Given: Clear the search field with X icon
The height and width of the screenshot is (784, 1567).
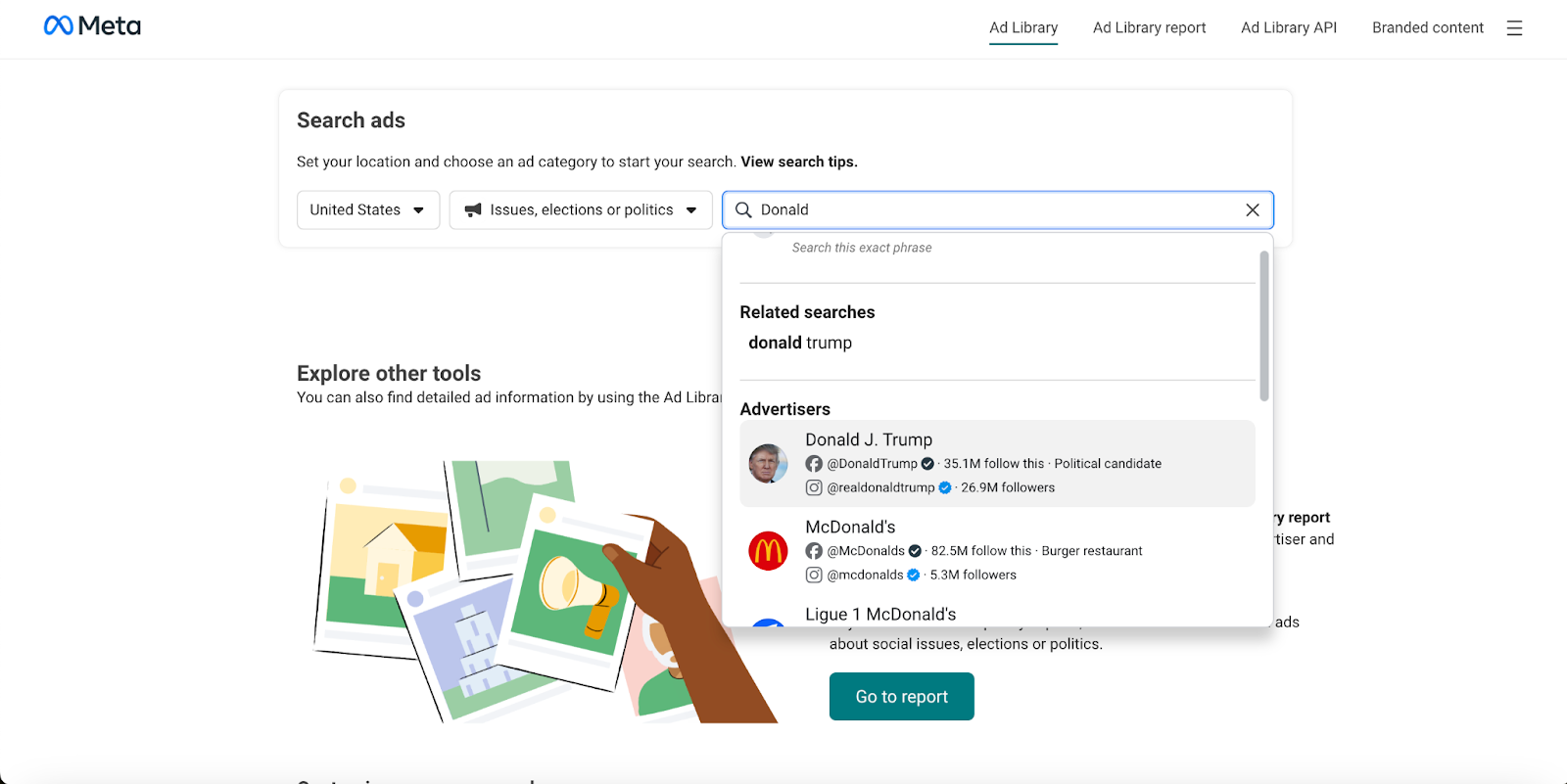Looking at the screenshot, I should coord(1252,209).
